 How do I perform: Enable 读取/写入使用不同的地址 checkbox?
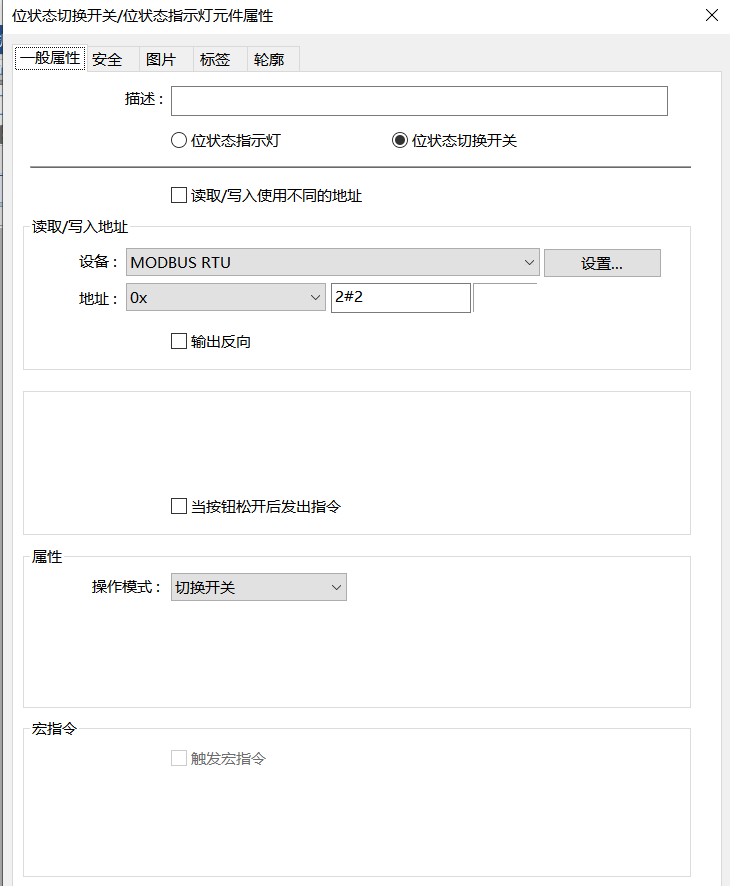point(180,196)
